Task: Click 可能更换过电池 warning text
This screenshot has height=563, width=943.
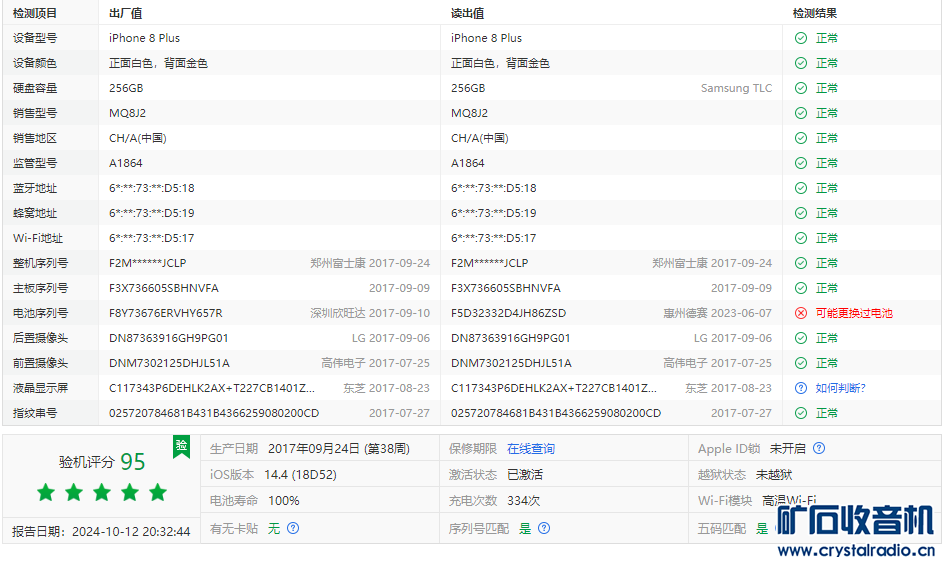Action: (853, 313)
